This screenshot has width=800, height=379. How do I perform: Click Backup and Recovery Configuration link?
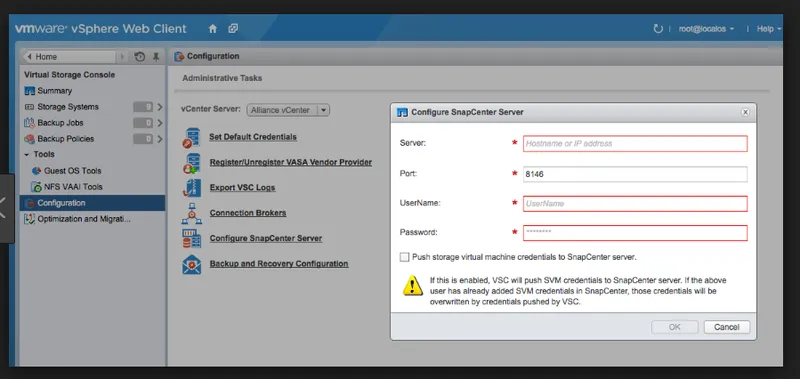279,264
